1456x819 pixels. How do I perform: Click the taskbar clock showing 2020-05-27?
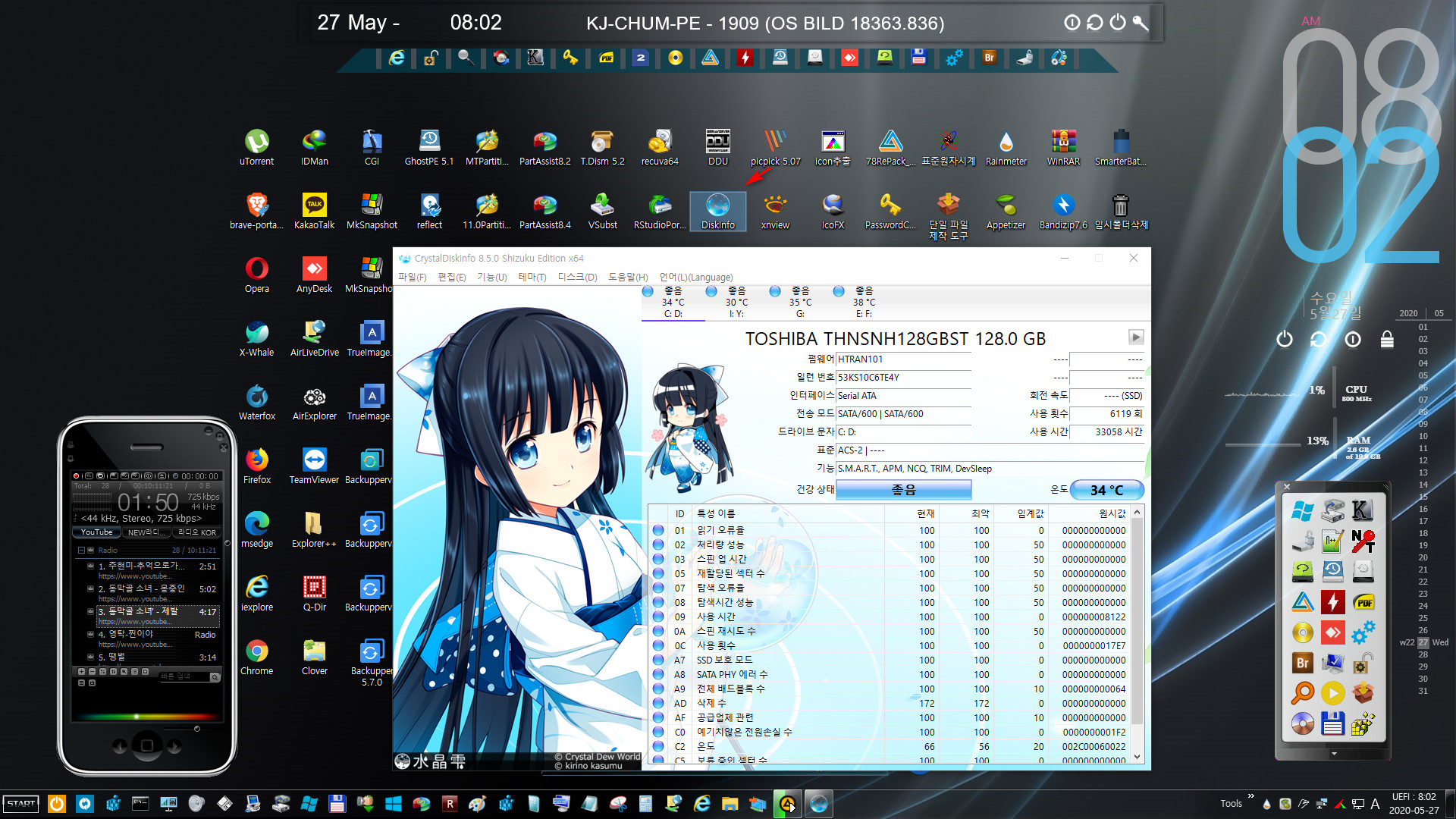point(1414,804)
